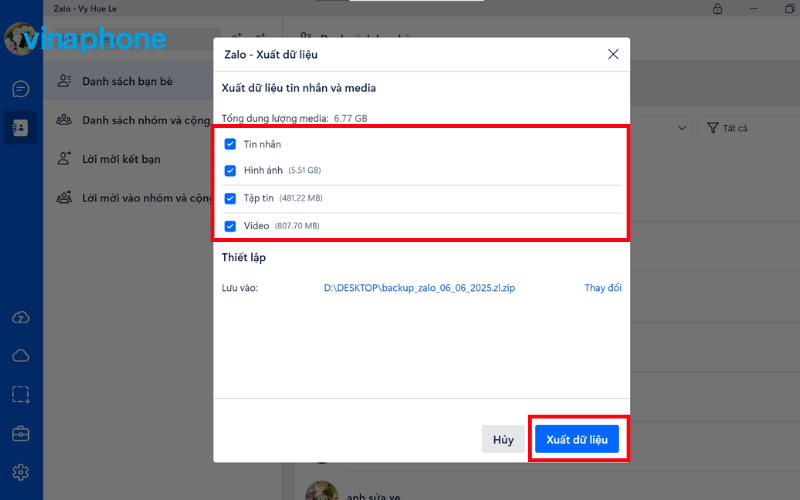Click the friends list icon beside Danh sách bạn bè

tap(64, 81)
